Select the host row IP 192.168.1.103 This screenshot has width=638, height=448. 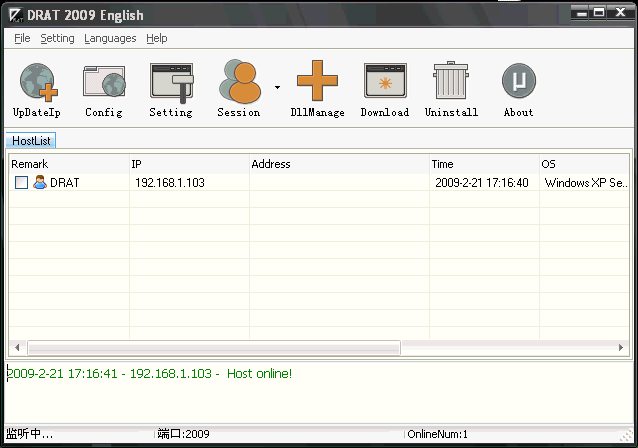coord(169,183)
